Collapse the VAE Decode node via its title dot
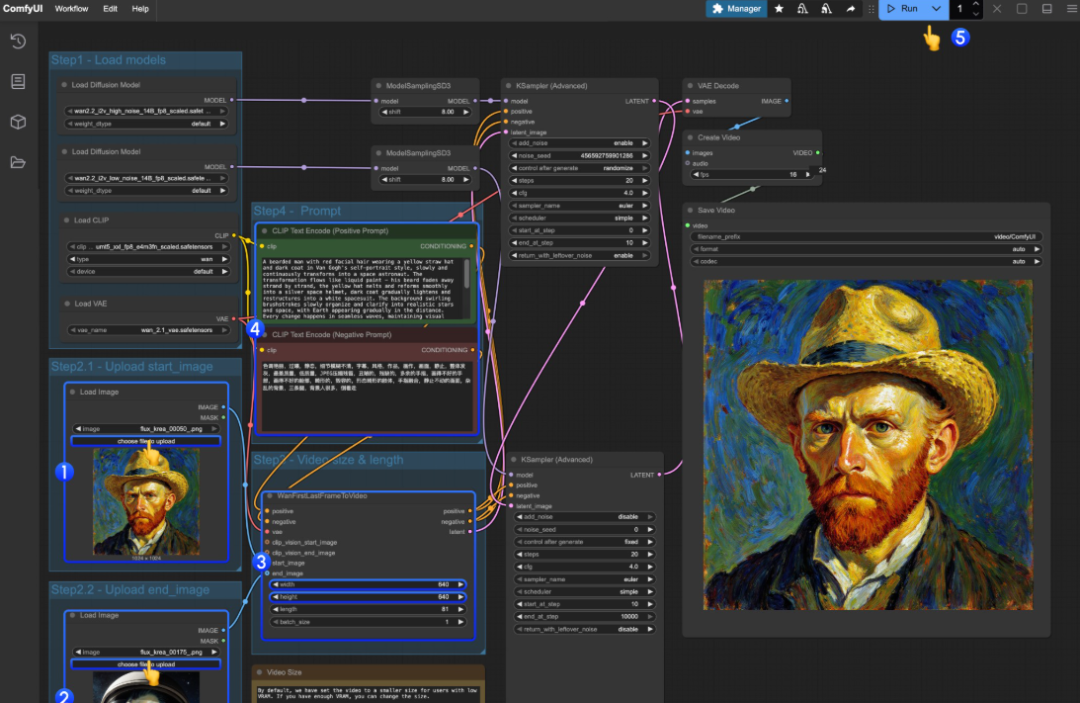Image resolution: width=1080 pixels, height=703 pixels. [x=690, y=86]
